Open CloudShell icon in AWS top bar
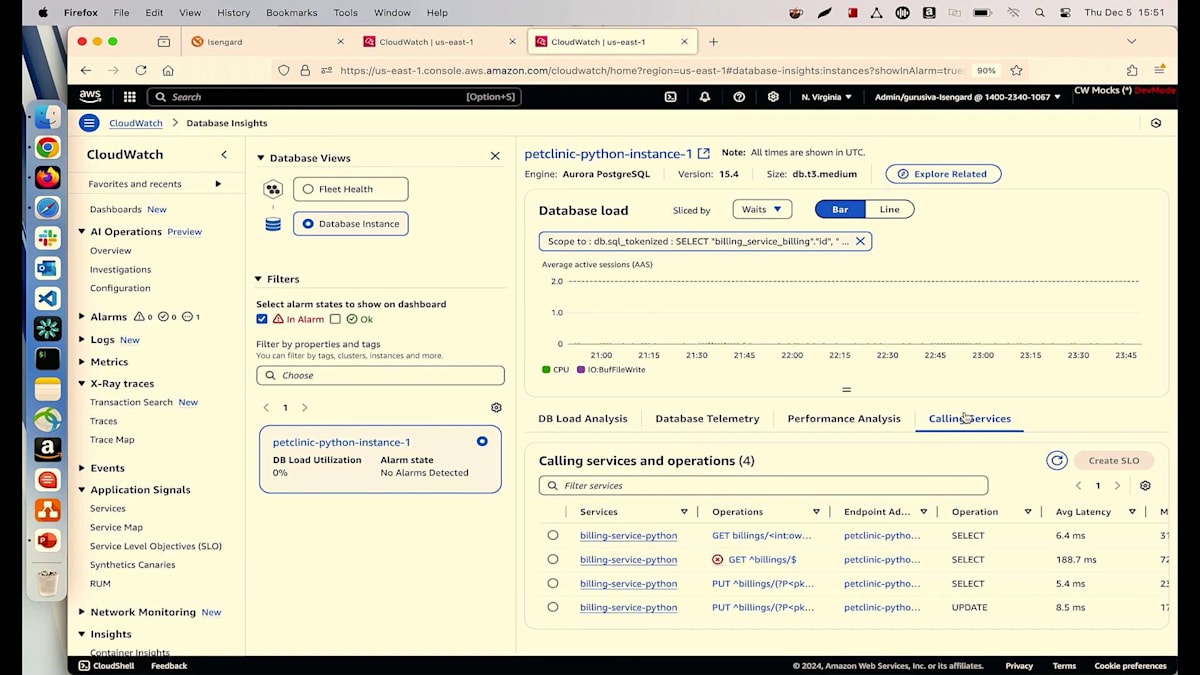Screen dimensions: 1200x675 (671, 97)
